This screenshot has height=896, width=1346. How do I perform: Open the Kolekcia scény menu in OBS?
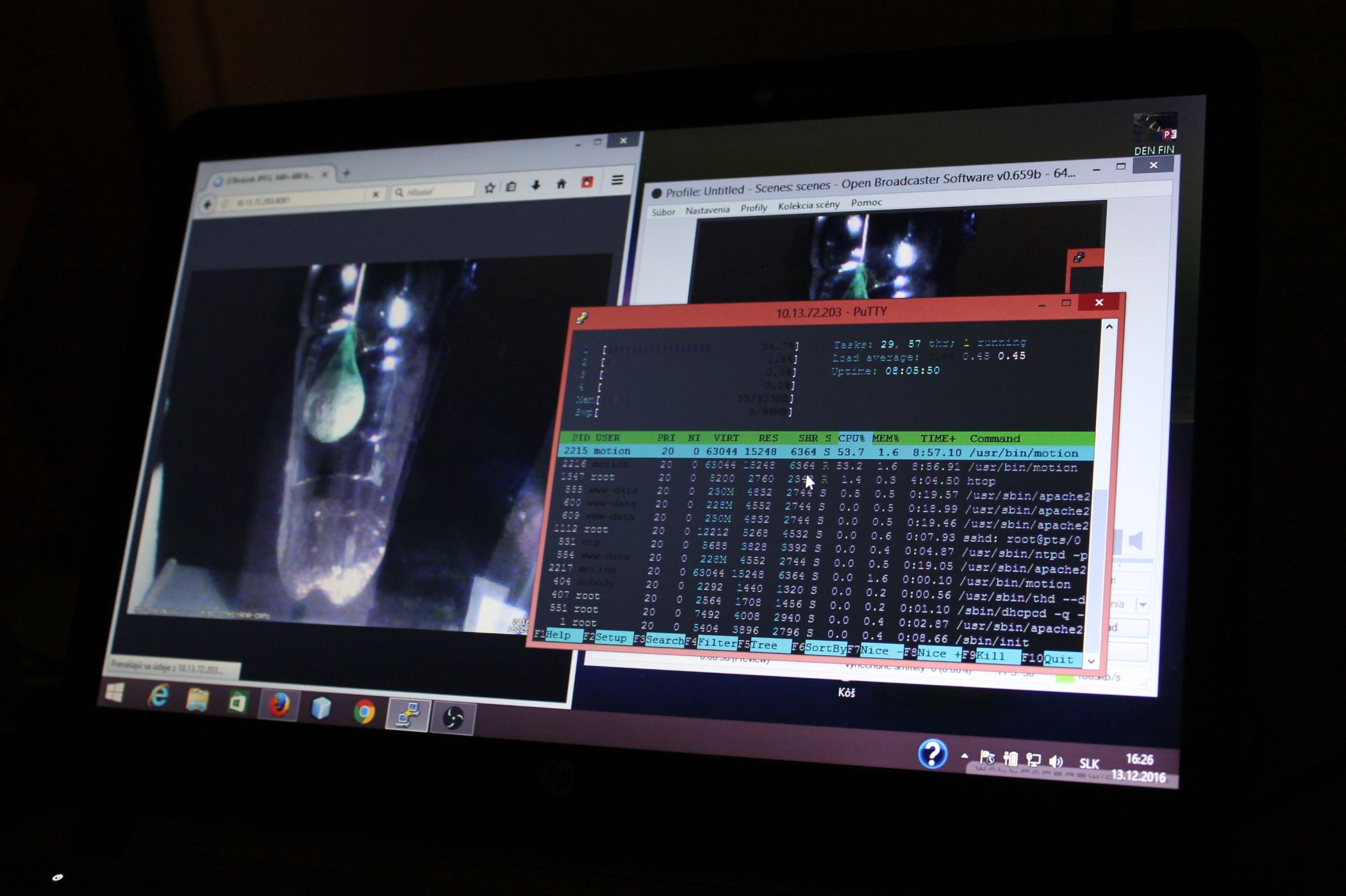click(x=808, y=205)
